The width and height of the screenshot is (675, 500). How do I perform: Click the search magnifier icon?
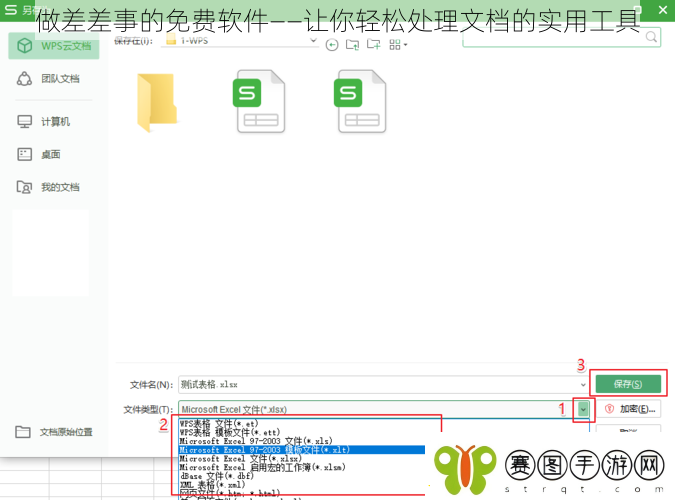pos(652,37)
